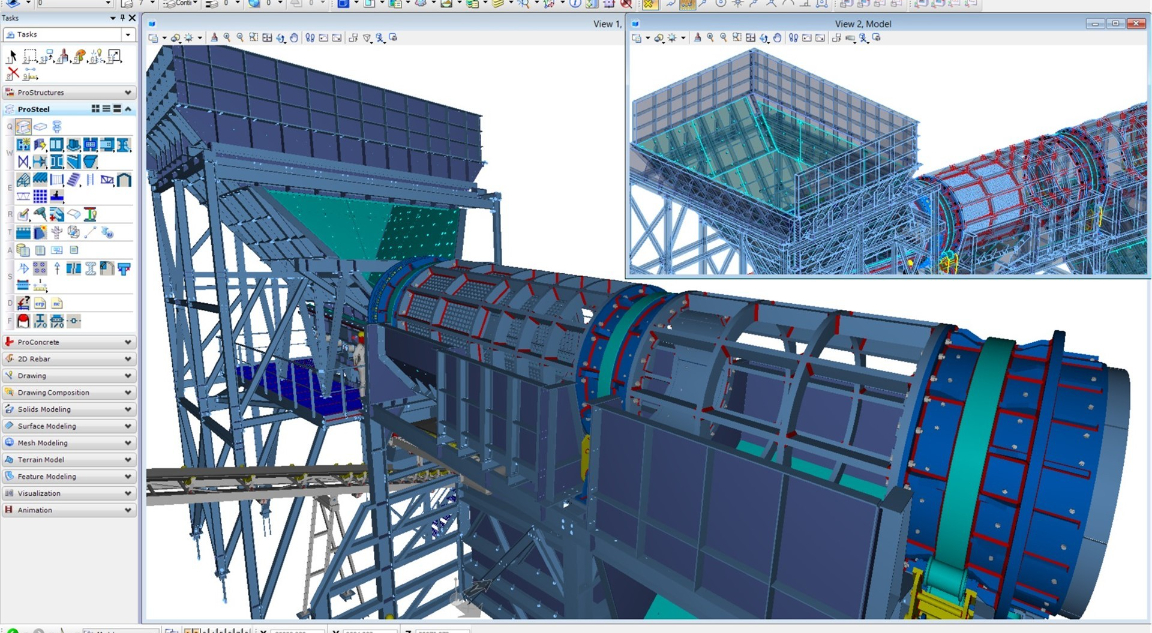The height and width of the screenshot is (633, 1152).
Task: Open the Tasks panel options arrow
Action: (x=112, y=18)
